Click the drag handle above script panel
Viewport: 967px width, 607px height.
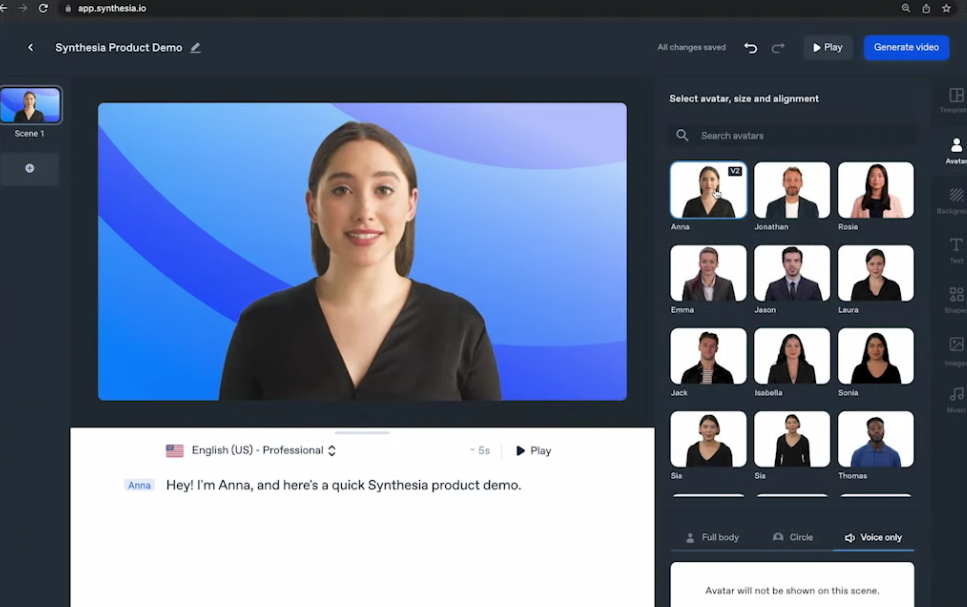point(362,432)
